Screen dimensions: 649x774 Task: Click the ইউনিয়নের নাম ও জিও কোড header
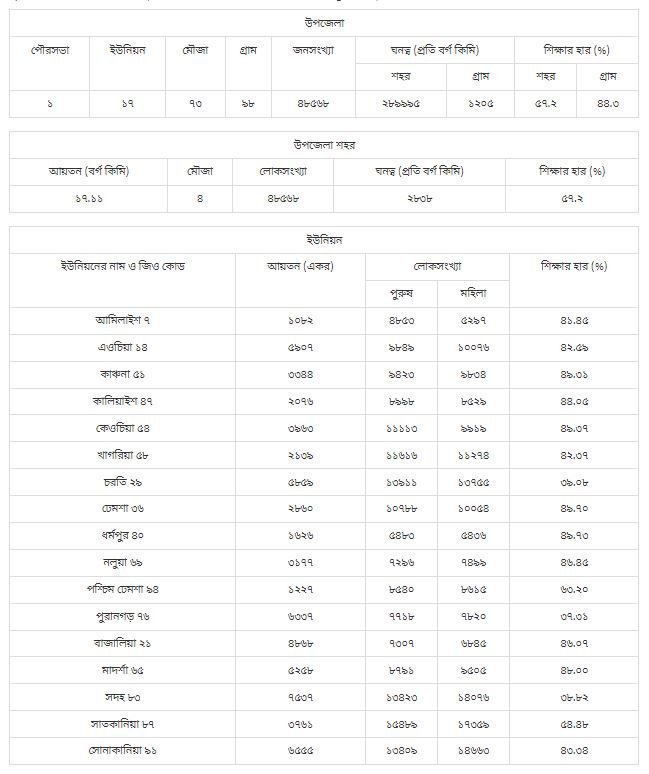123,266
